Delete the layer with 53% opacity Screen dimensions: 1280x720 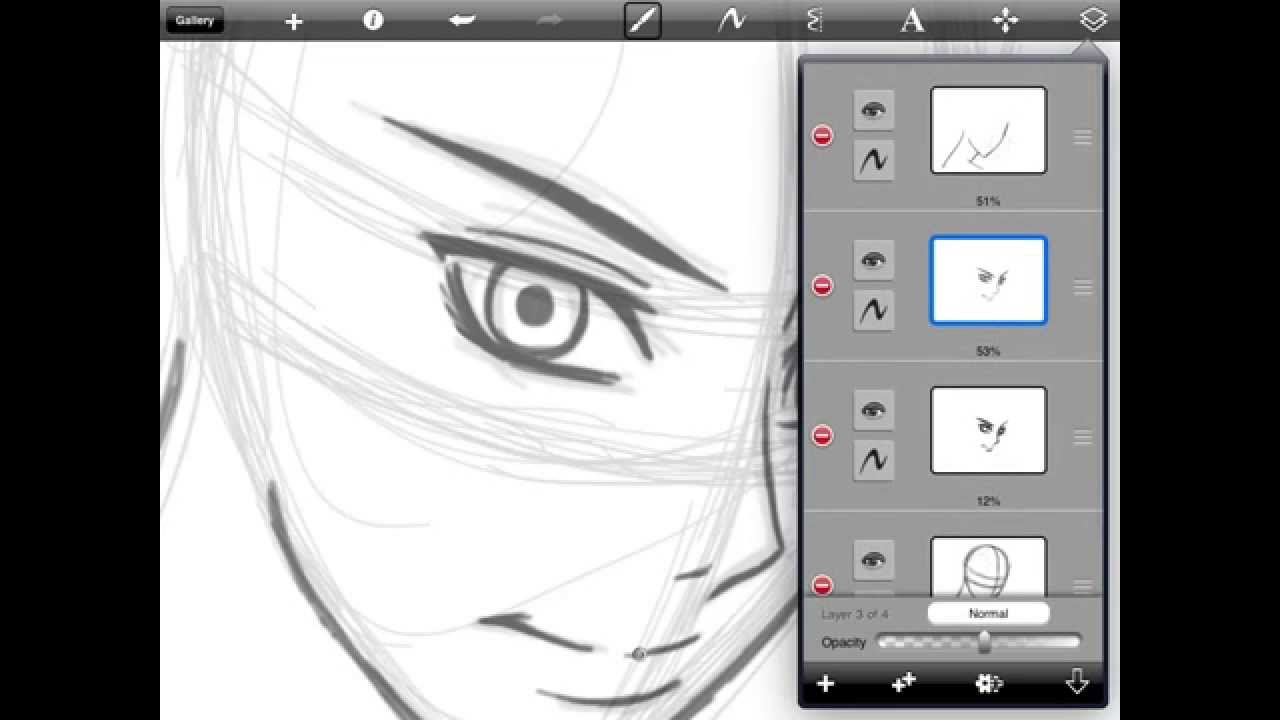[822, 286]
